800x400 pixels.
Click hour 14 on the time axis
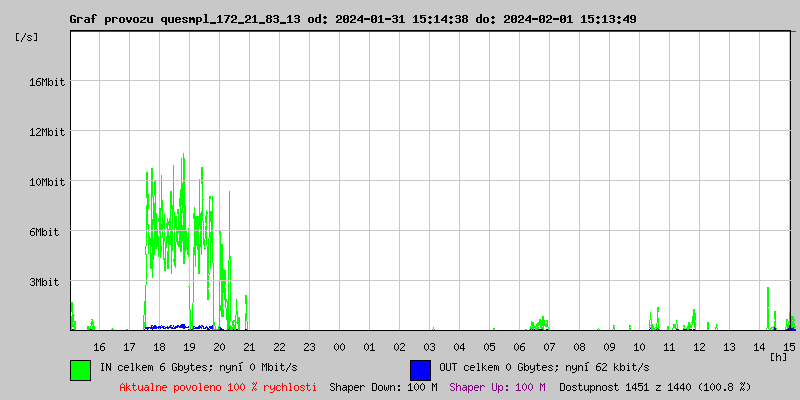coord(759,346)
